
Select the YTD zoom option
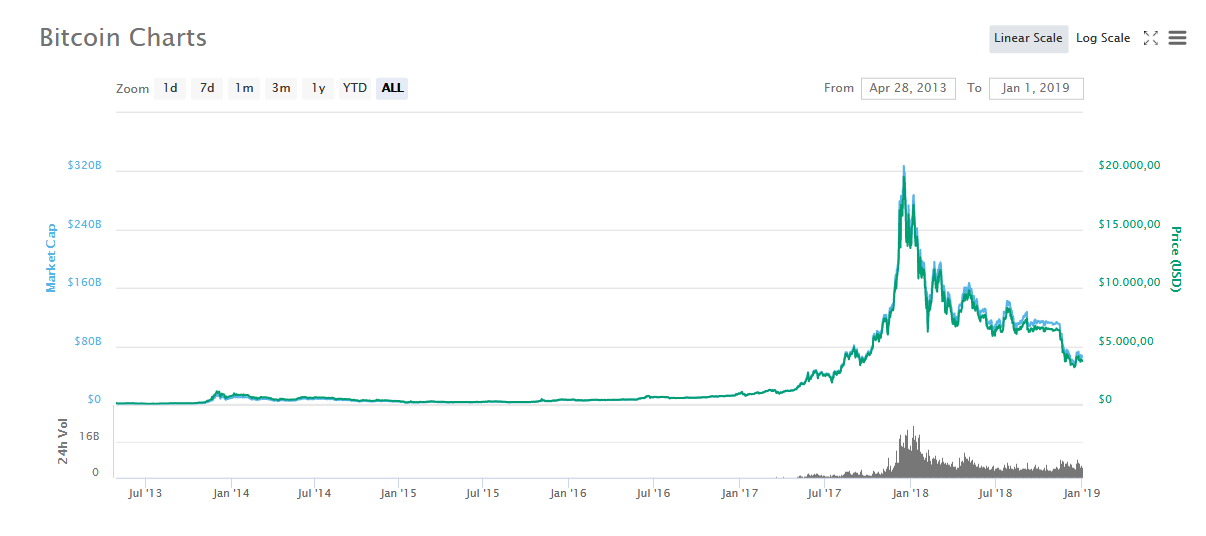coord(355,88)
